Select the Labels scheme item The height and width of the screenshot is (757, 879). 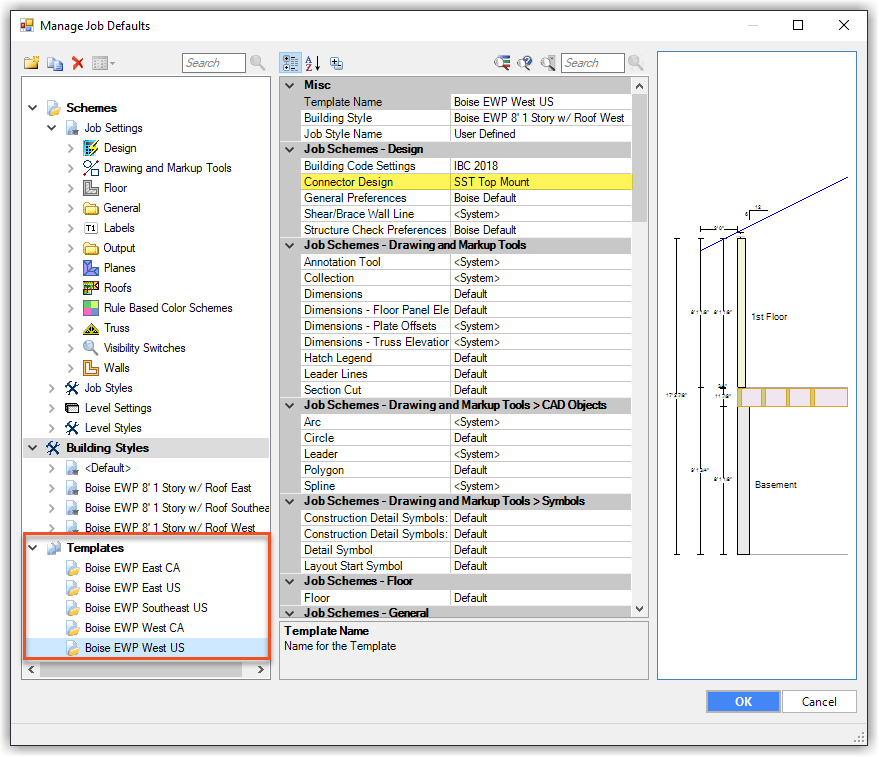[119, 228]
